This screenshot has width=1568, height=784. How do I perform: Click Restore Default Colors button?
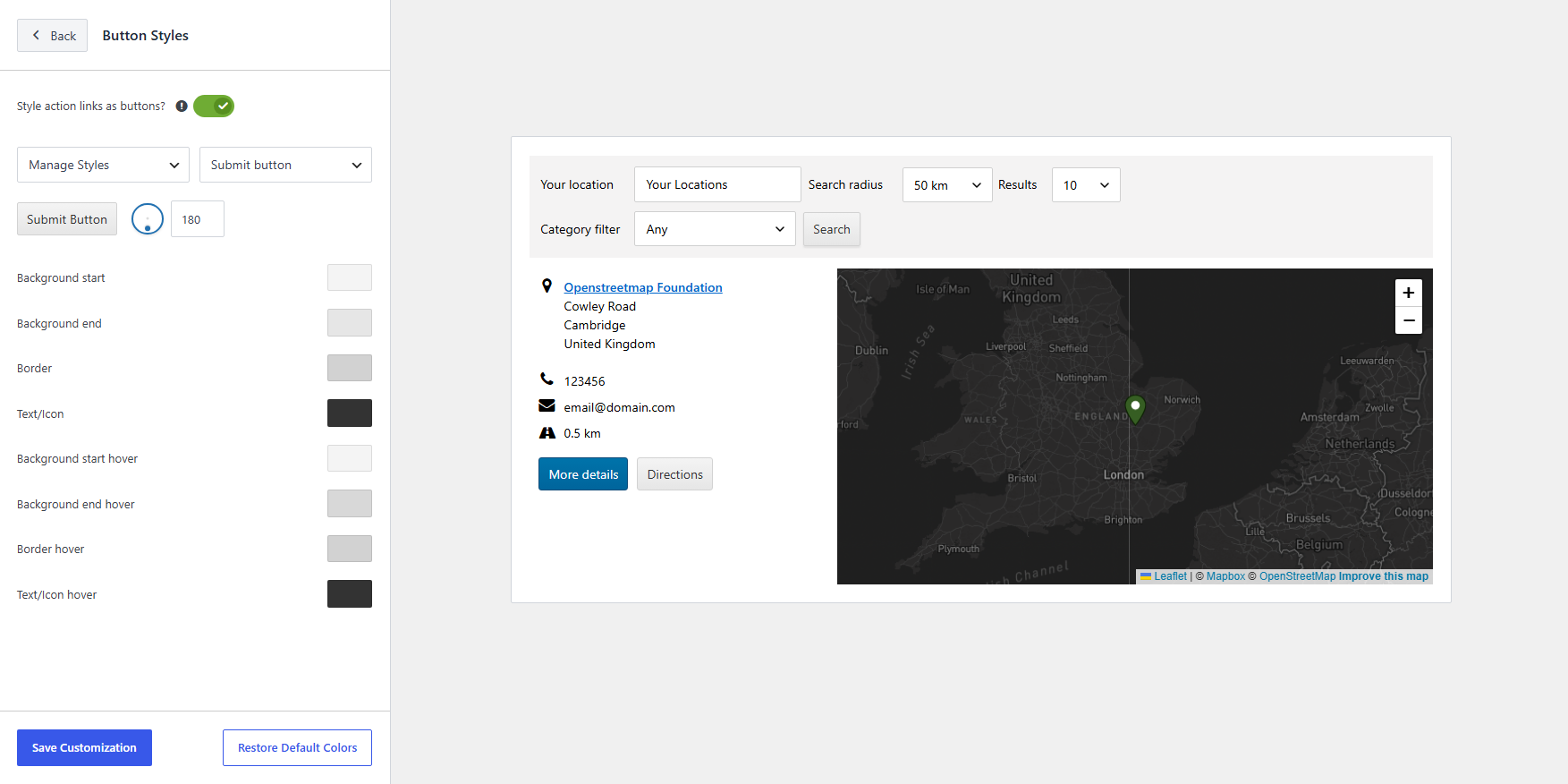(x=297, y=748)
